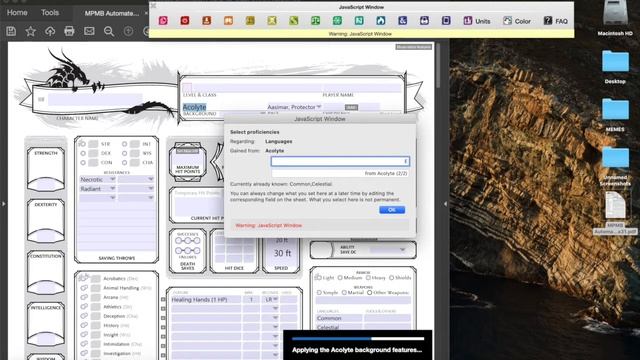Toggle DEX saving throw proficiency
The width and height of the screenshot is (640, 360).
[x=83, y=153]
